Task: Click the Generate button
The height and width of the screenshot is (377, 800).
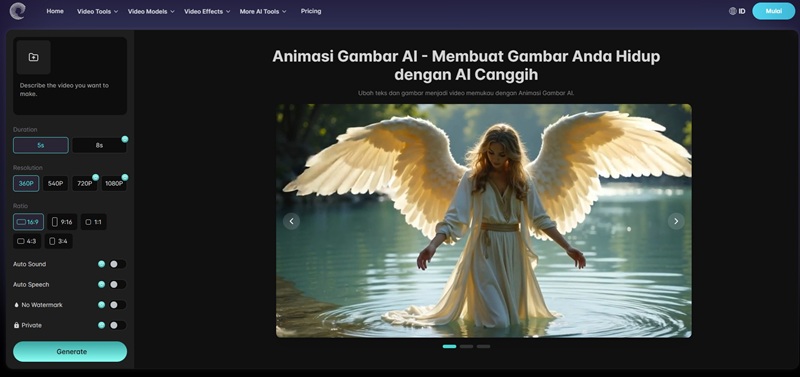Action: coord(70,351)
